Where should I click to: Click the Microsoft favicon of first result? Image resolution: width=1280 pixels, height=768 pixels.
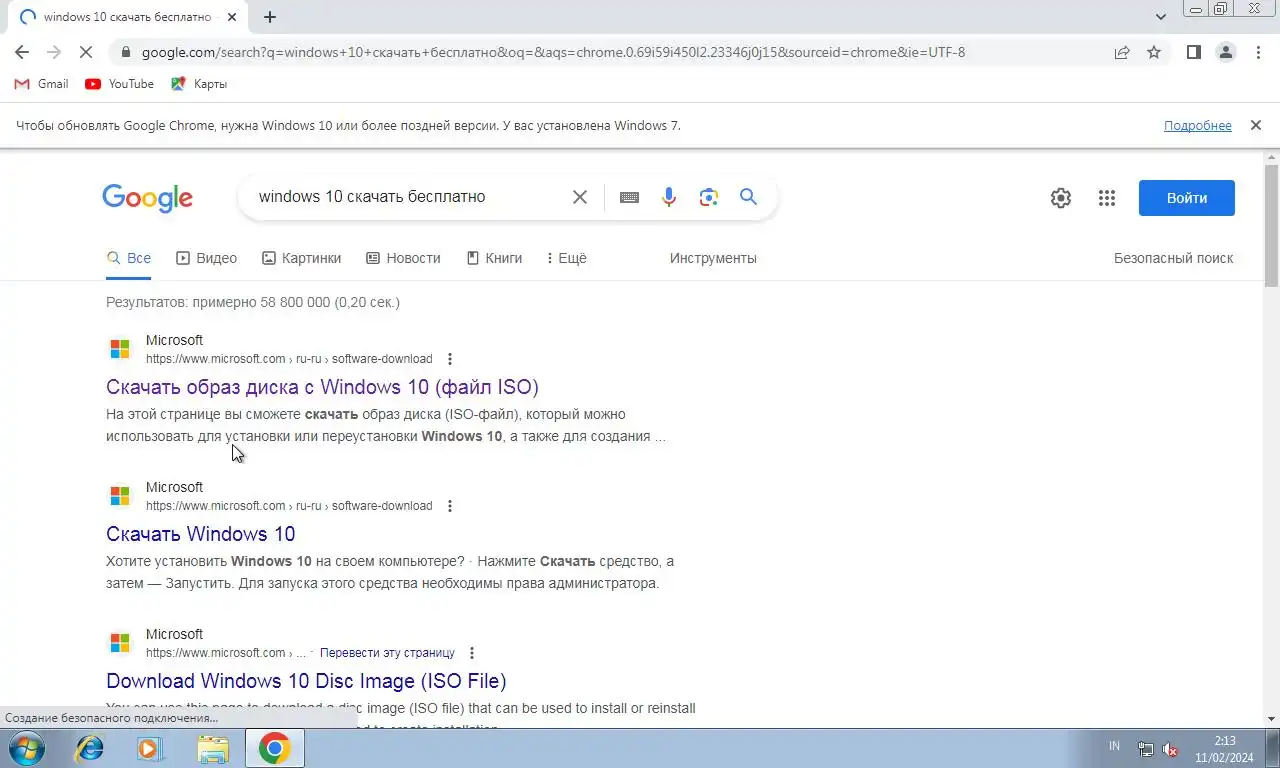pos(120,349)
